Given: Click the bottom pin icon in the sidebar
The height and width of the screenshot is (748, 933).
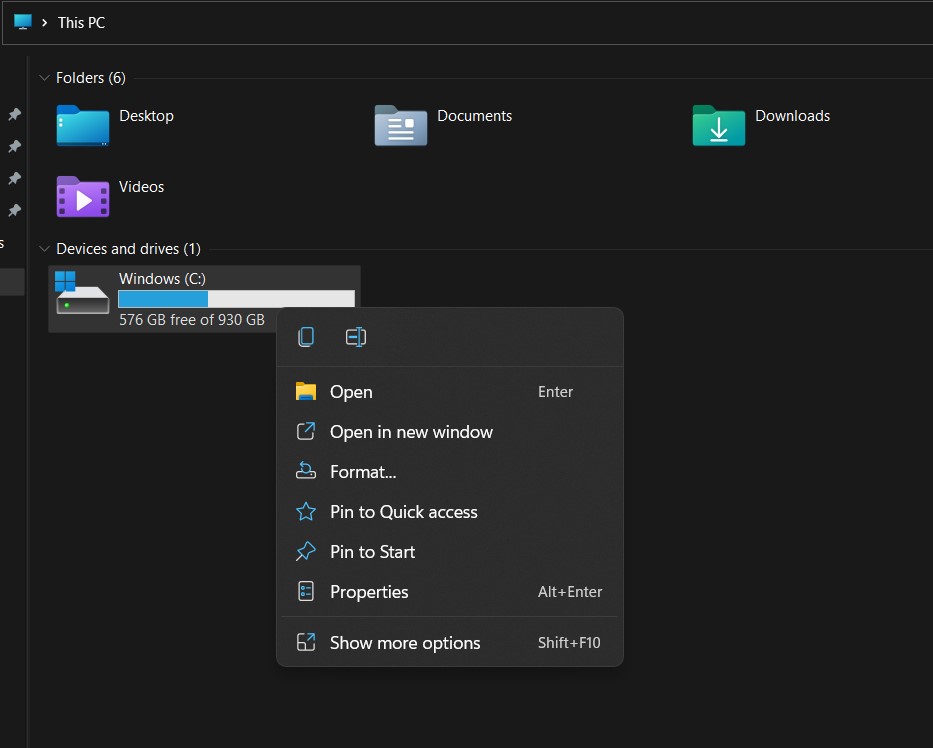Looking at the screenshot, I should coord(13,210).
